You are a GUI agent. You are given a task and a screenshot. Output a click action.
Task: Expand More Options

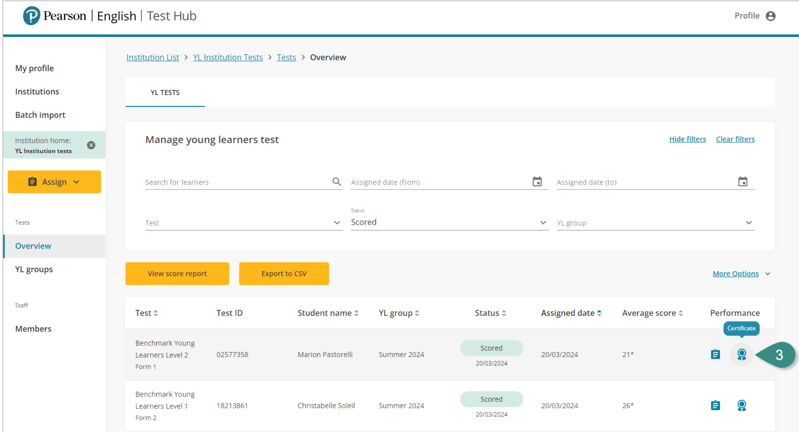pyautogui.click(x=741, y=274)
